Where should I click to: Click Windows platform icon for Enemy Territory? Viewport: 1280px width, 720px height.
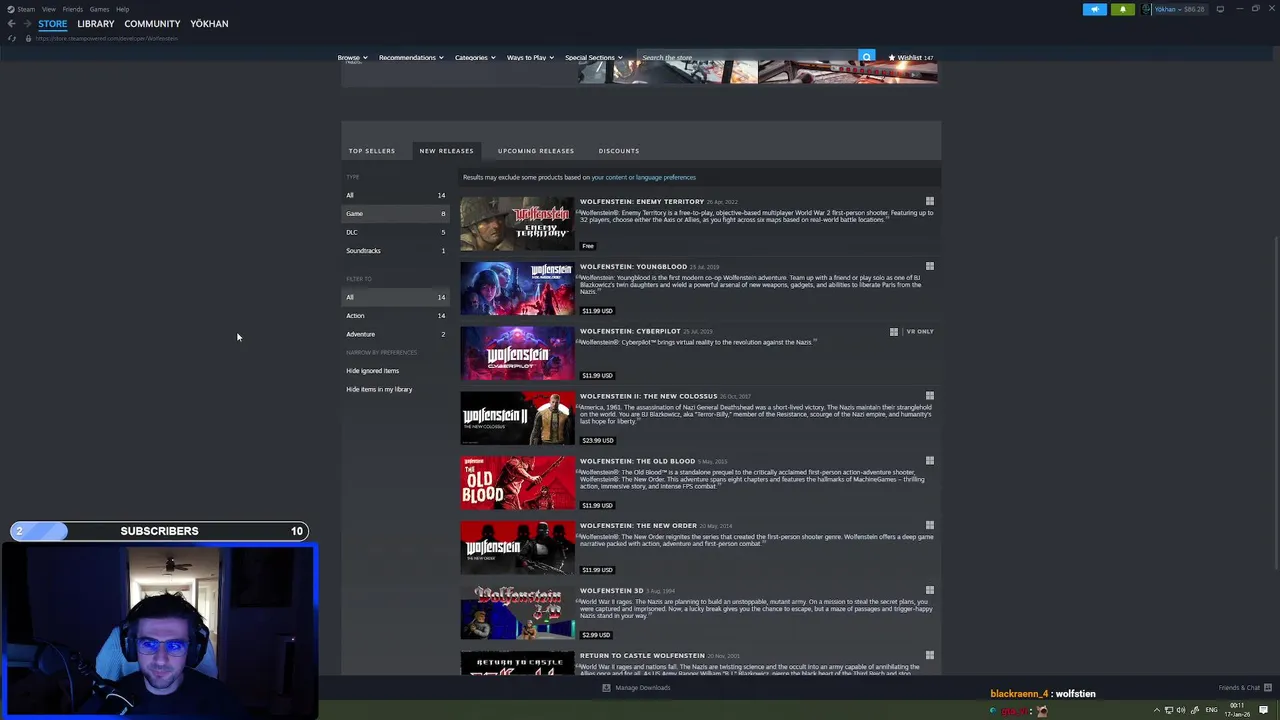click(x=930, y=201)
